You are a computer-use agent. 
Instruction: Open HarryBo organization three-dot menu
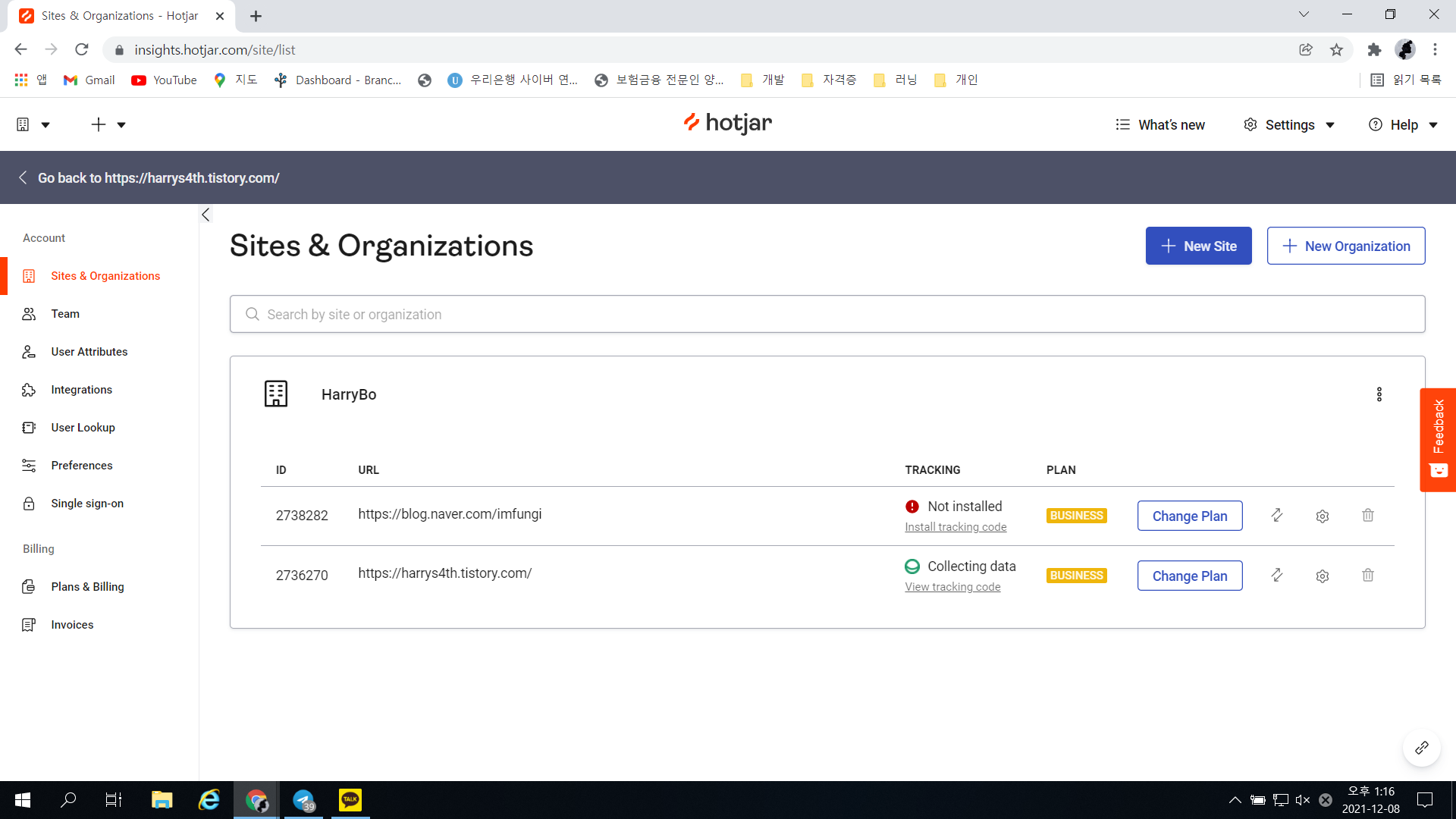1379,394
